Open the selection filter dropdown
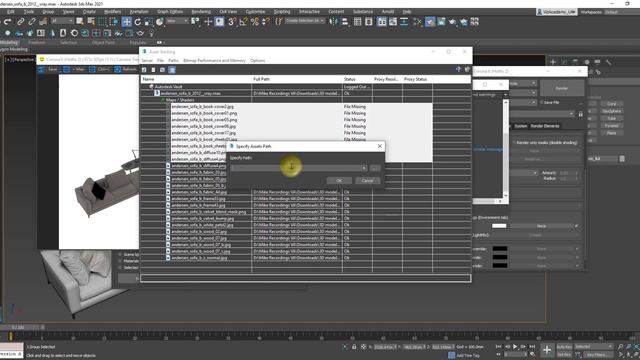Image resolution: width=640 pixels, height=360 pixels. pos(62,20)
